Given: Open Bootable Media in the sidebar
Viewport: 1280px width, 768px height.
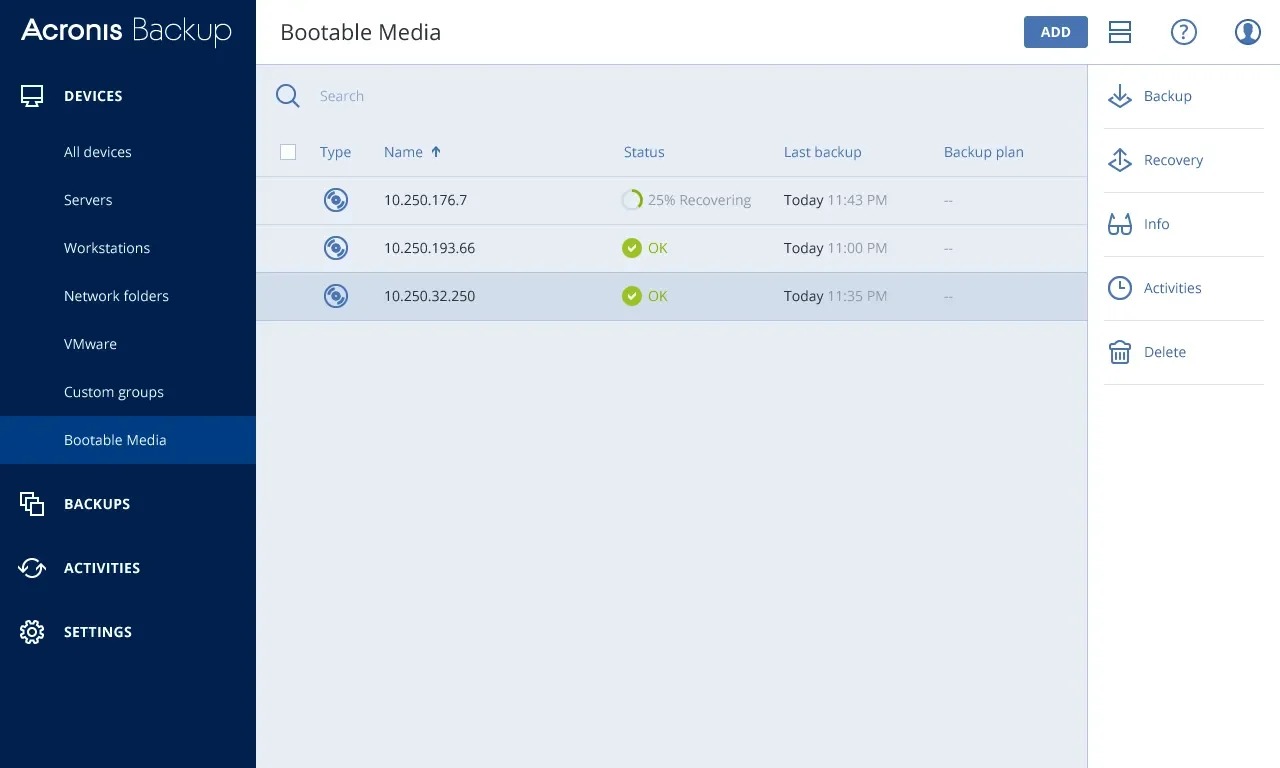Looking at the screenshot, I should click(115, 440).
